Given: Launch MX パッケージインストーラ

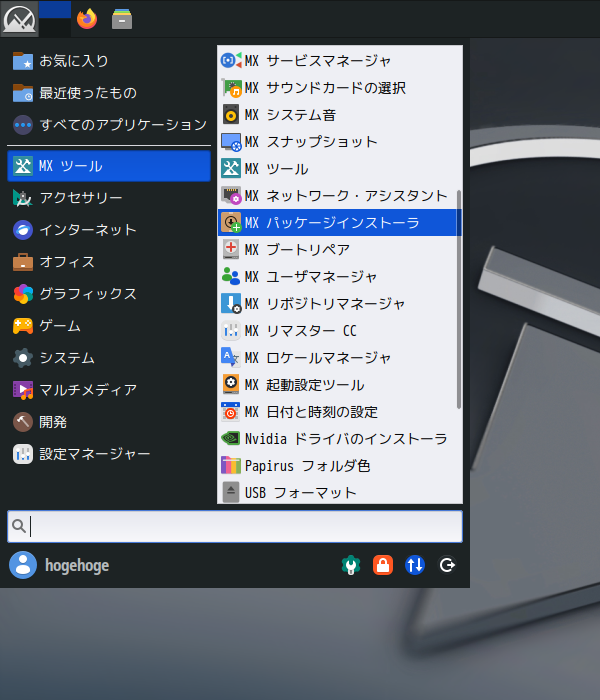Looking at the screenshot, I should pyautogui.click(x=331, y=222).
